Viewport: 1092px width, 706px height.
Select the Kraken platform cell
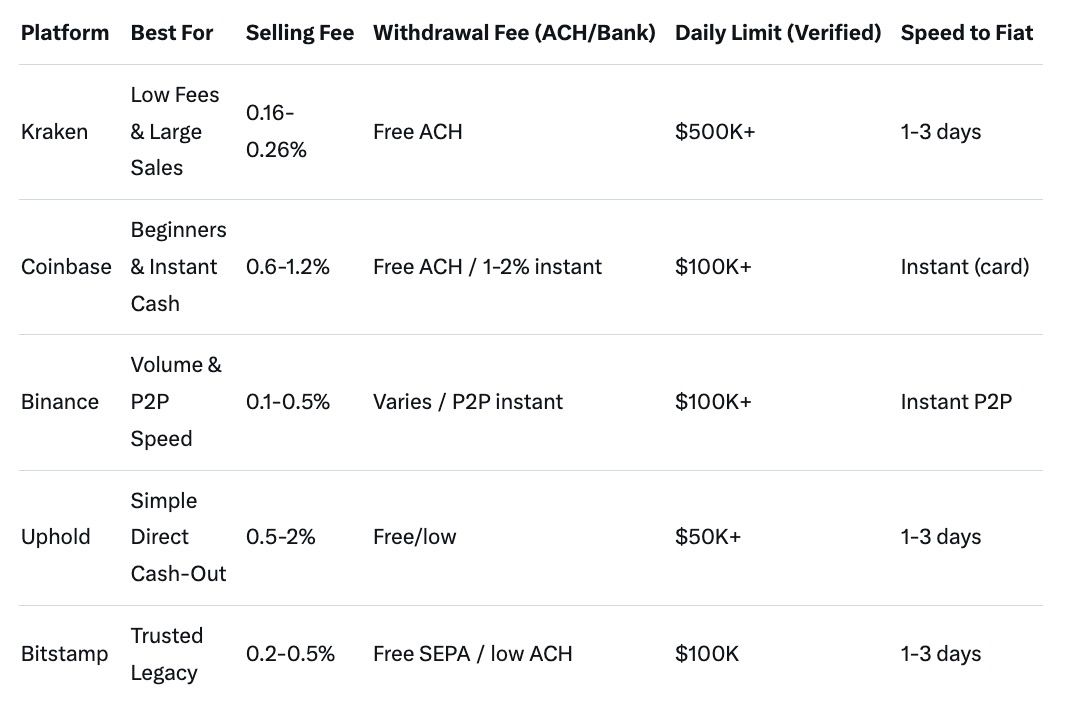coord(54,132)
